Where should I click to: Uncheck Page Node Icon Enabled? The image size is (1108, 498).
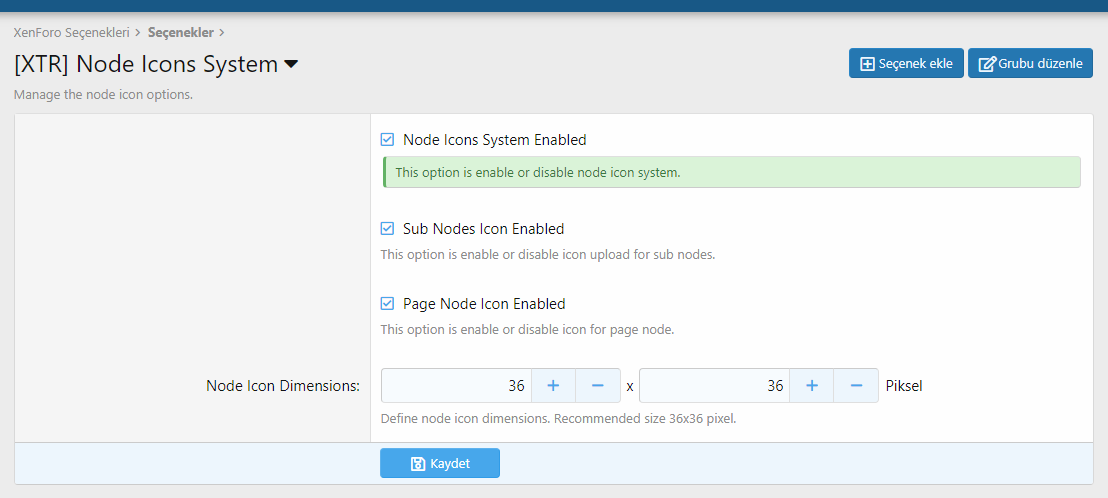[387, 304]
